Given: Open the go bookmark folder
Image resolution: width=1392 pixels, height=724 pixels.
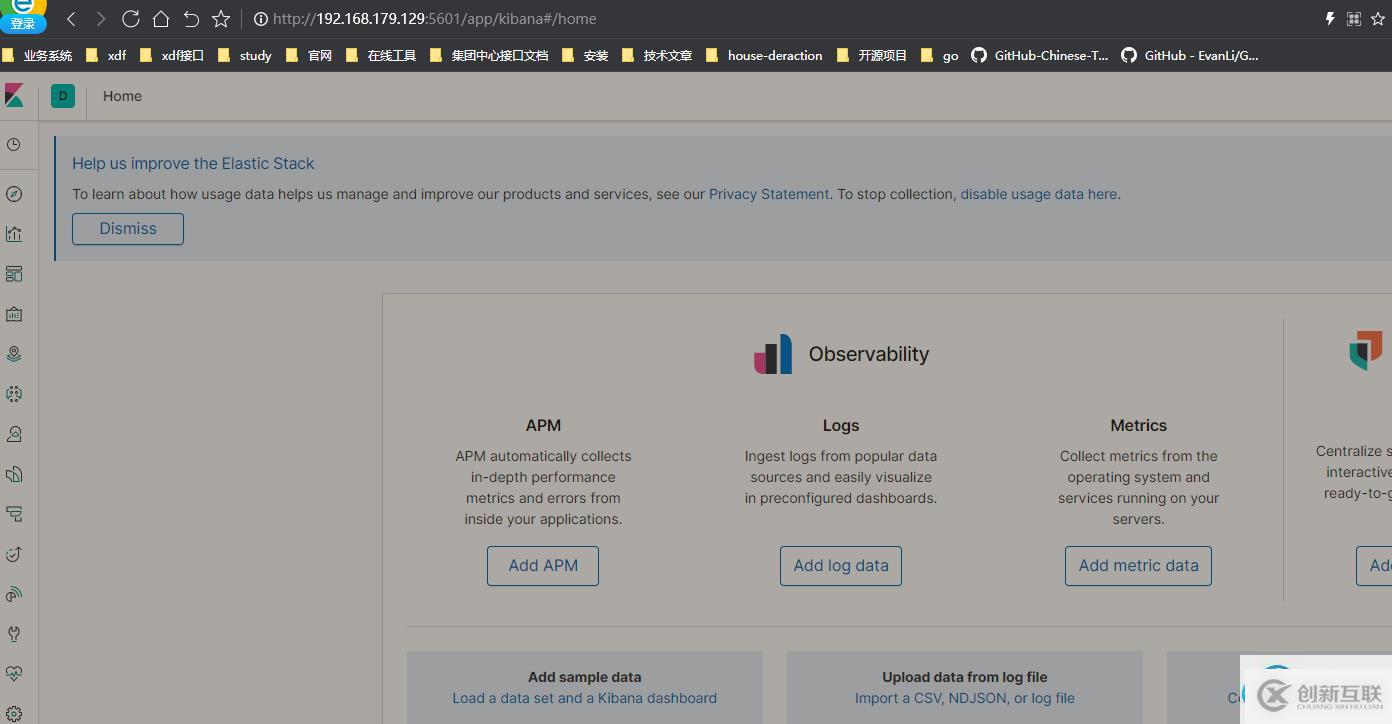Looking at the screenshot, I should point(940,56).
